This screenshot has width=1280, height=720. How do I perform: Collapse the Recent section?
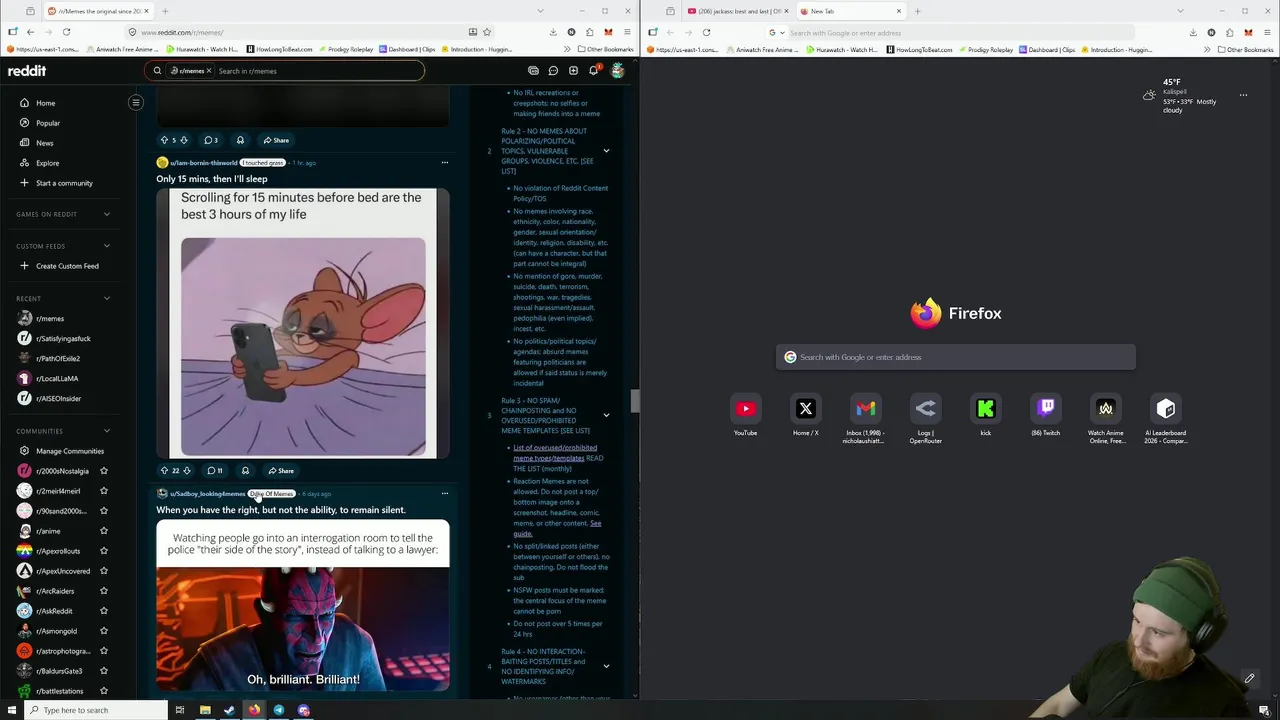107,298
